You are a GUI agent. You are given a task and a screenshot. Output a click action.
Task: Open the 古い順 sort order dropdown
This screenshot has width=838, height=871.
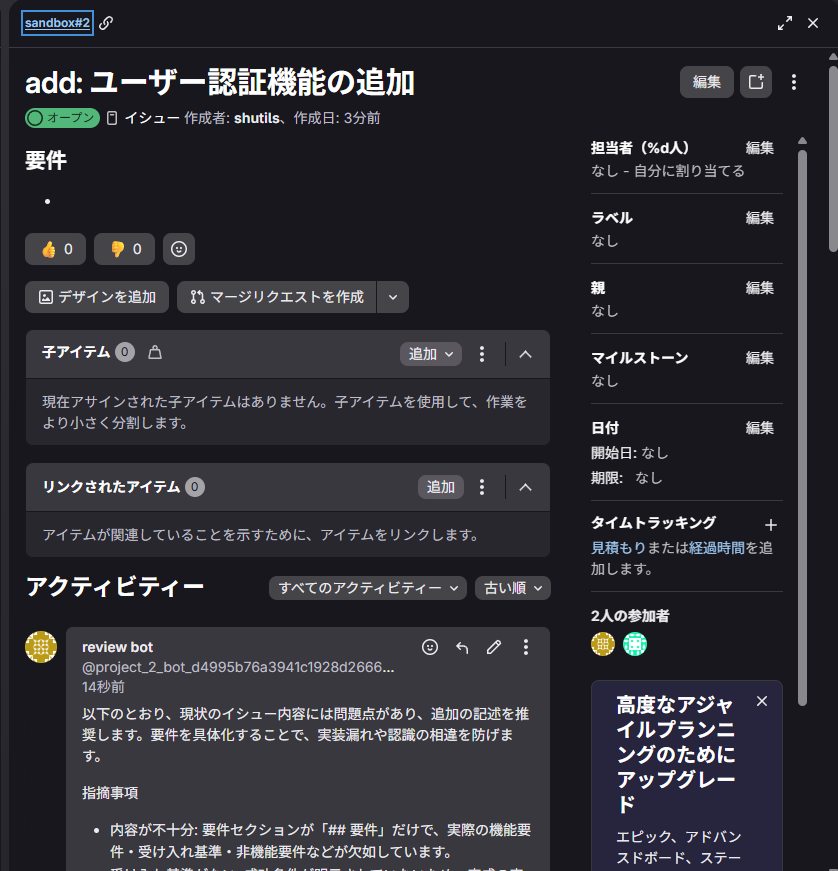tap(512, 588)
